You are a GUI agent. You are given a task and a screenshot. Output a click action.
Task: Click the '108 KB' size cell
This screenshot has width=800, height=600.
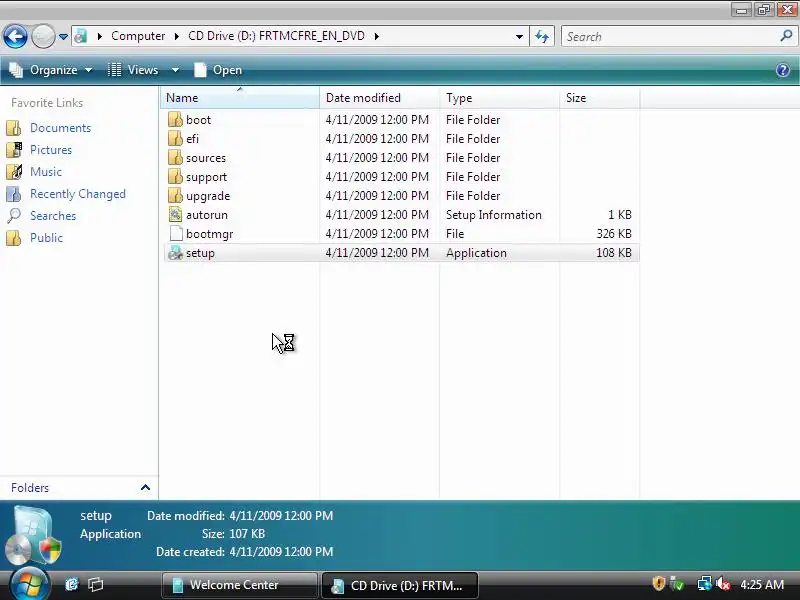pos(614,253)
